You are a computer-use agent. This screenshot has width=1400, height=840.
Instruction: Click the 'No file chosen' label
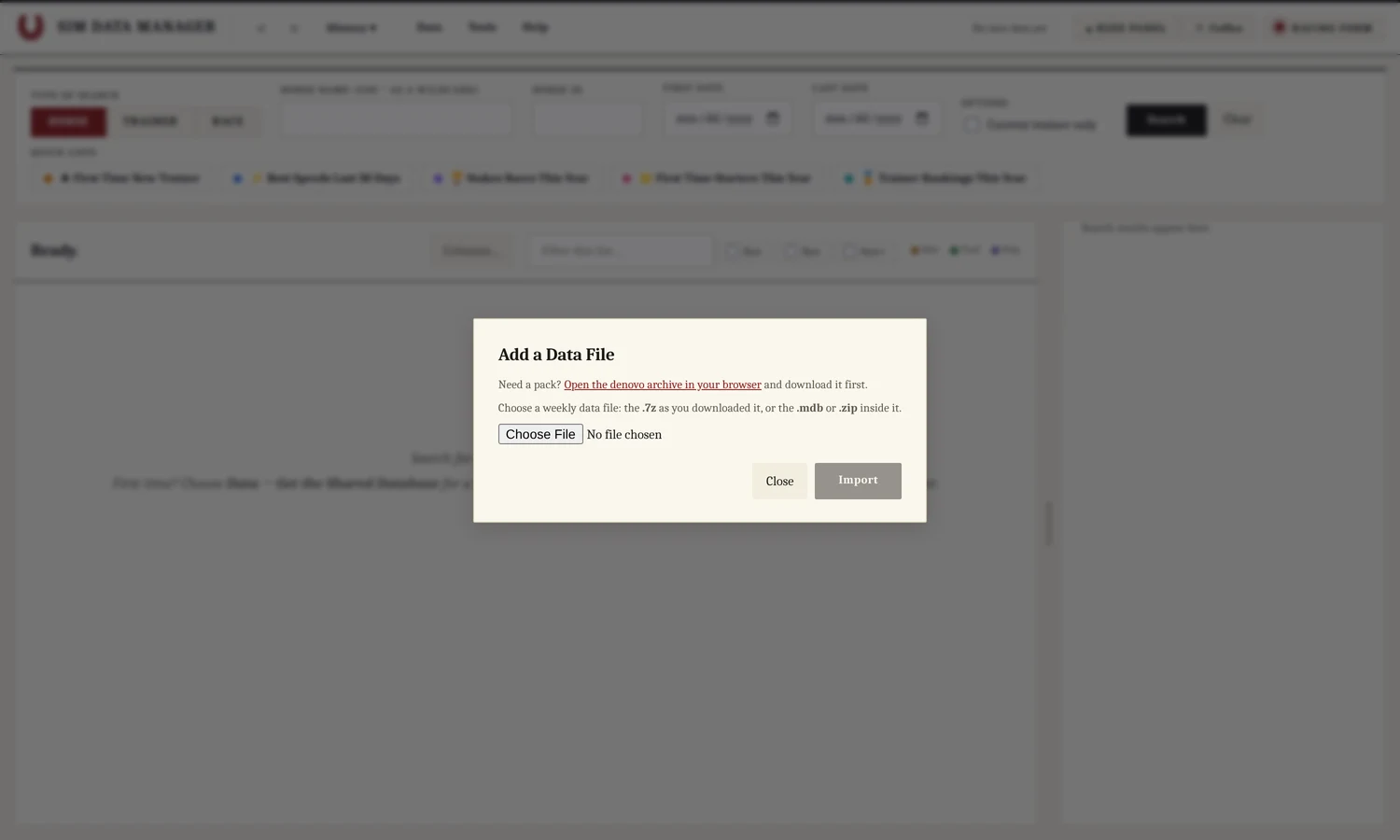(623, 435)
